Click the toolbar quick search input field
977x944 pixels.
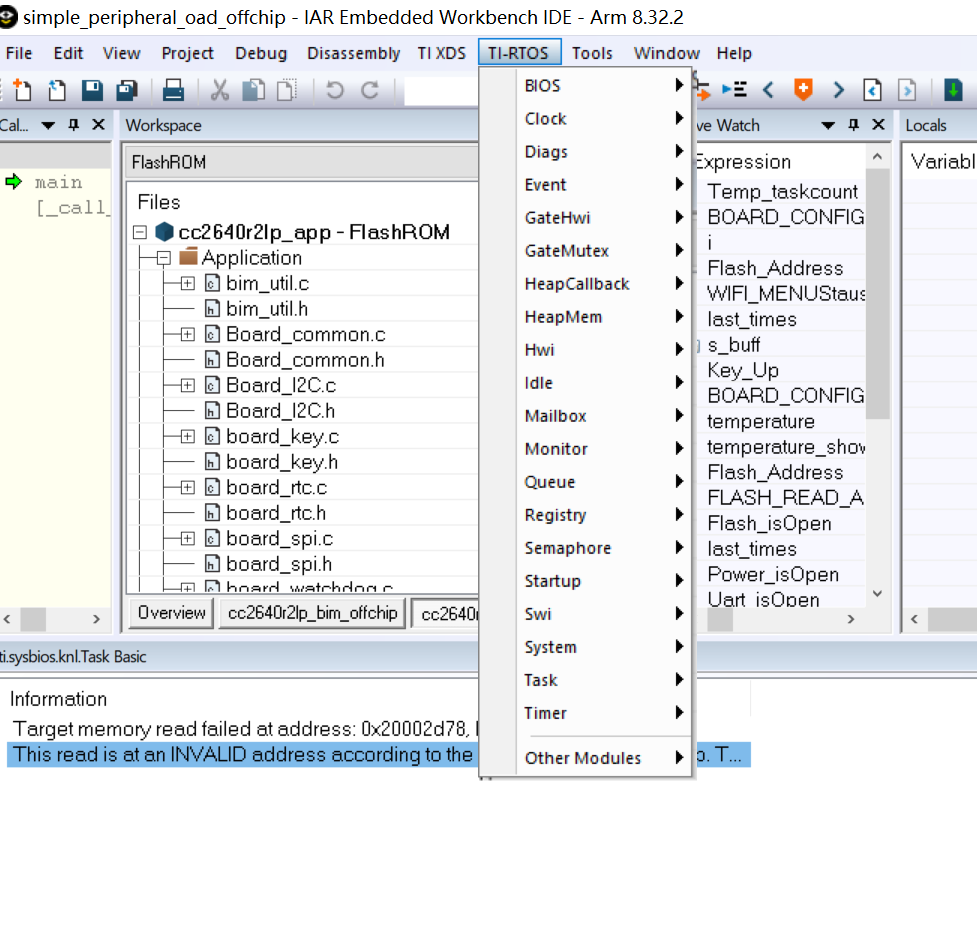[442, 91]
